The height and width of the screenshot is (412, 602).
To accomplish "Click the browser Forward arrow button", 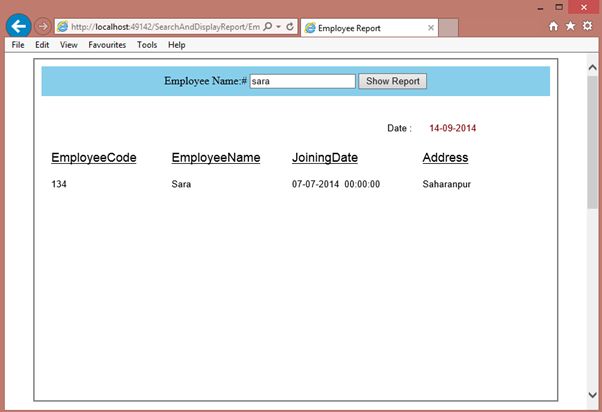I will point(43,26).
